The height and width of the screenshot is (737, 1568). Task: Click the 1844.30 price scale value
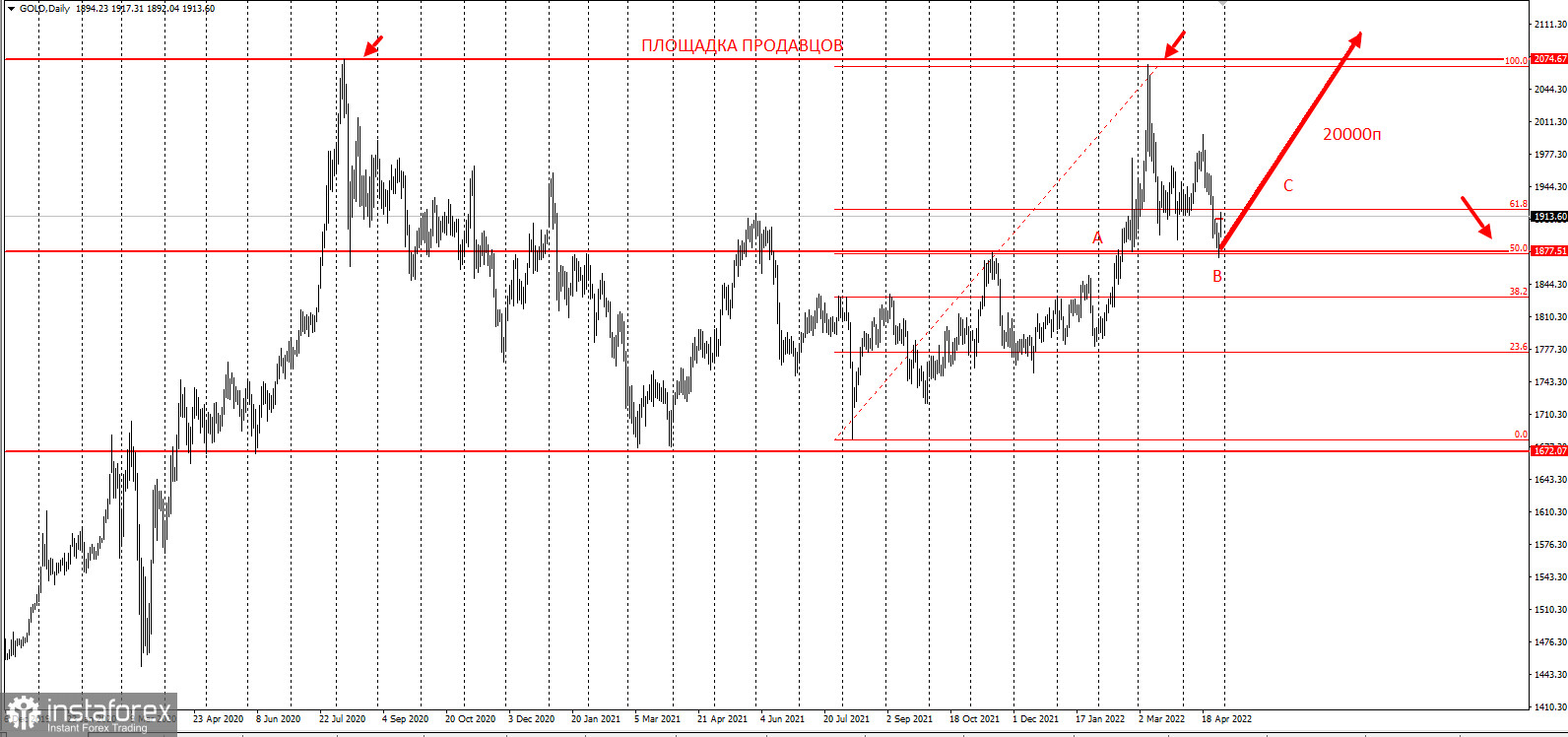coord(1550,285)
